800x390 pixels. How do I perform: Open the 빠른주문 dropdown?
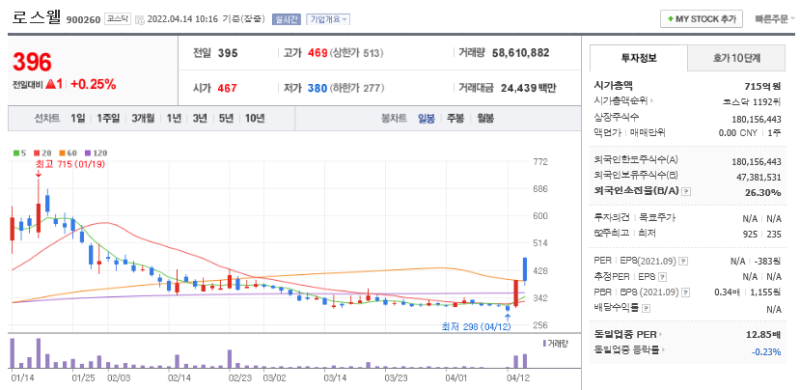coord(774,19)
